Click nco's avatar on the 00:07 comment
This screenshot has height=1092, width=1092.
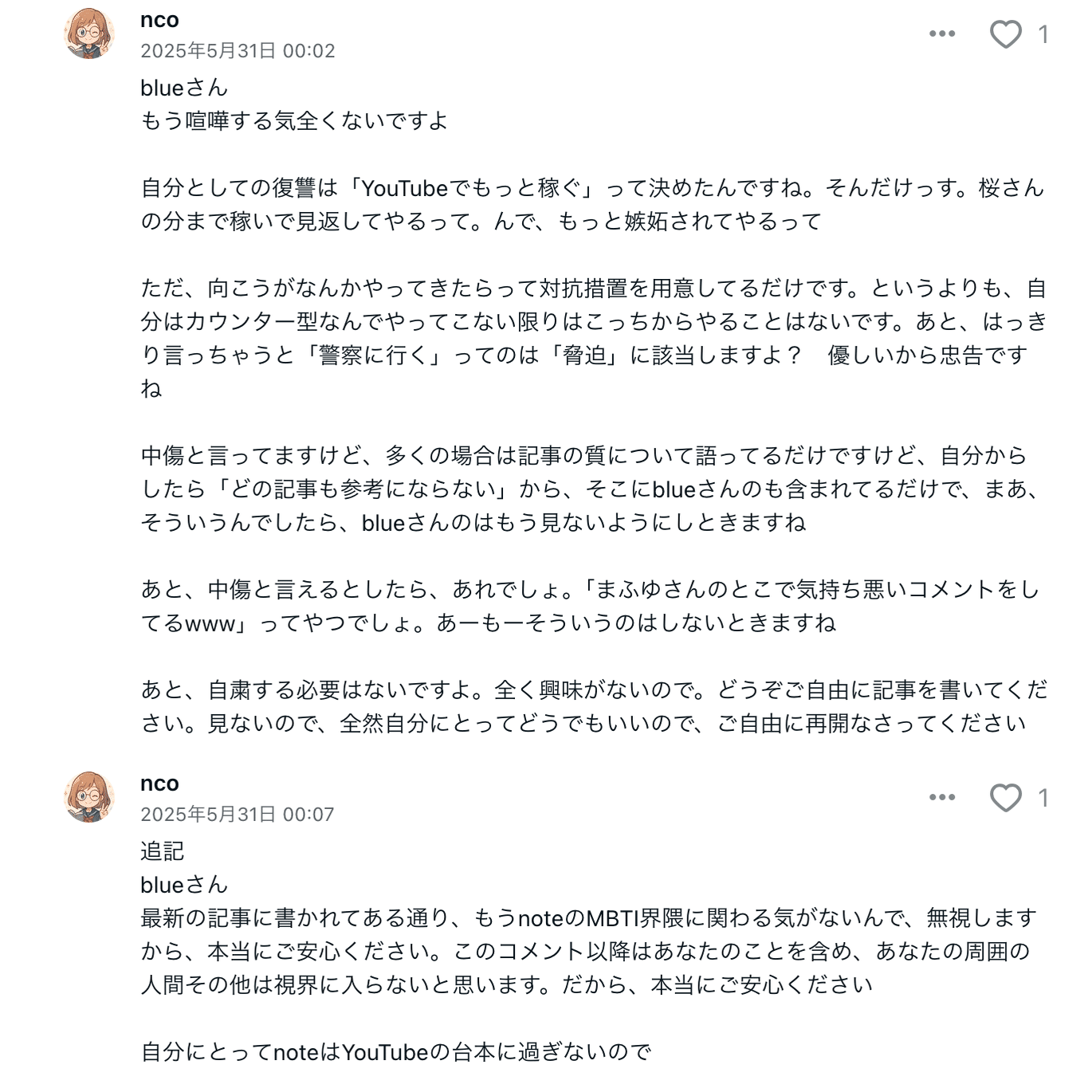(x=88, y=796)
